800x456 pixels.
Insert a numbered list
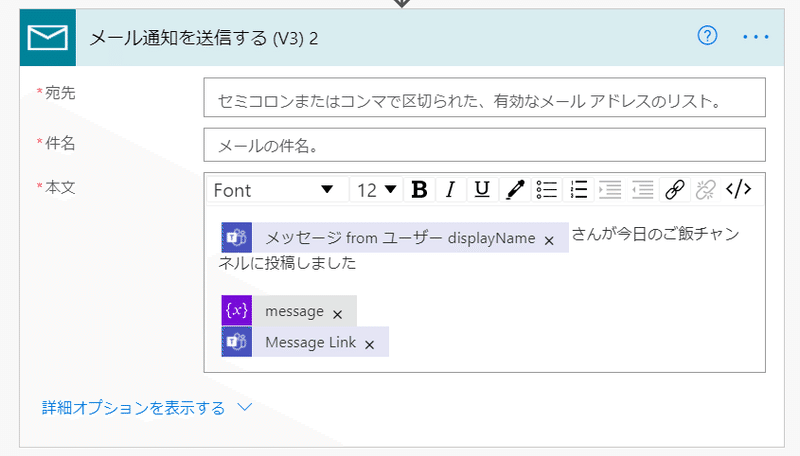coord(579,190)
